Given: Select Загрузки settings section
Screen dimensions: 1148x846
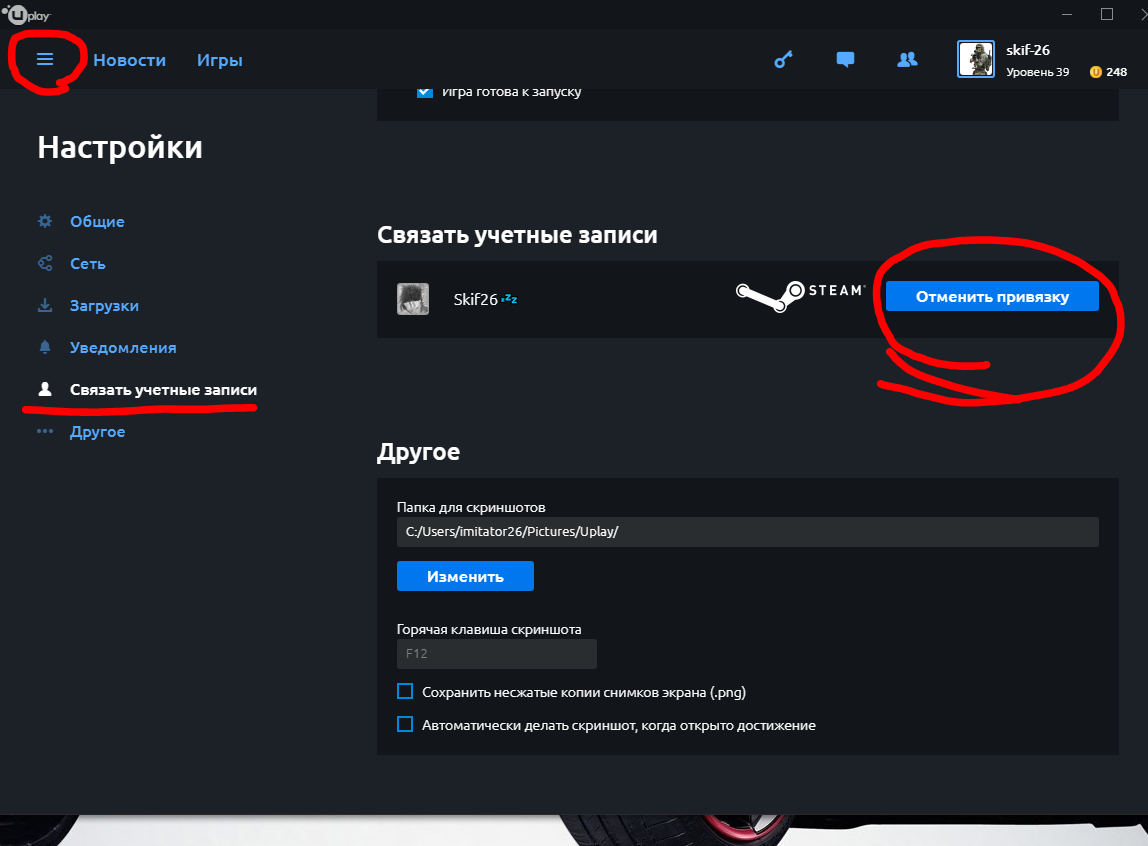Looking at the screenshot, I should click(104, 305).
